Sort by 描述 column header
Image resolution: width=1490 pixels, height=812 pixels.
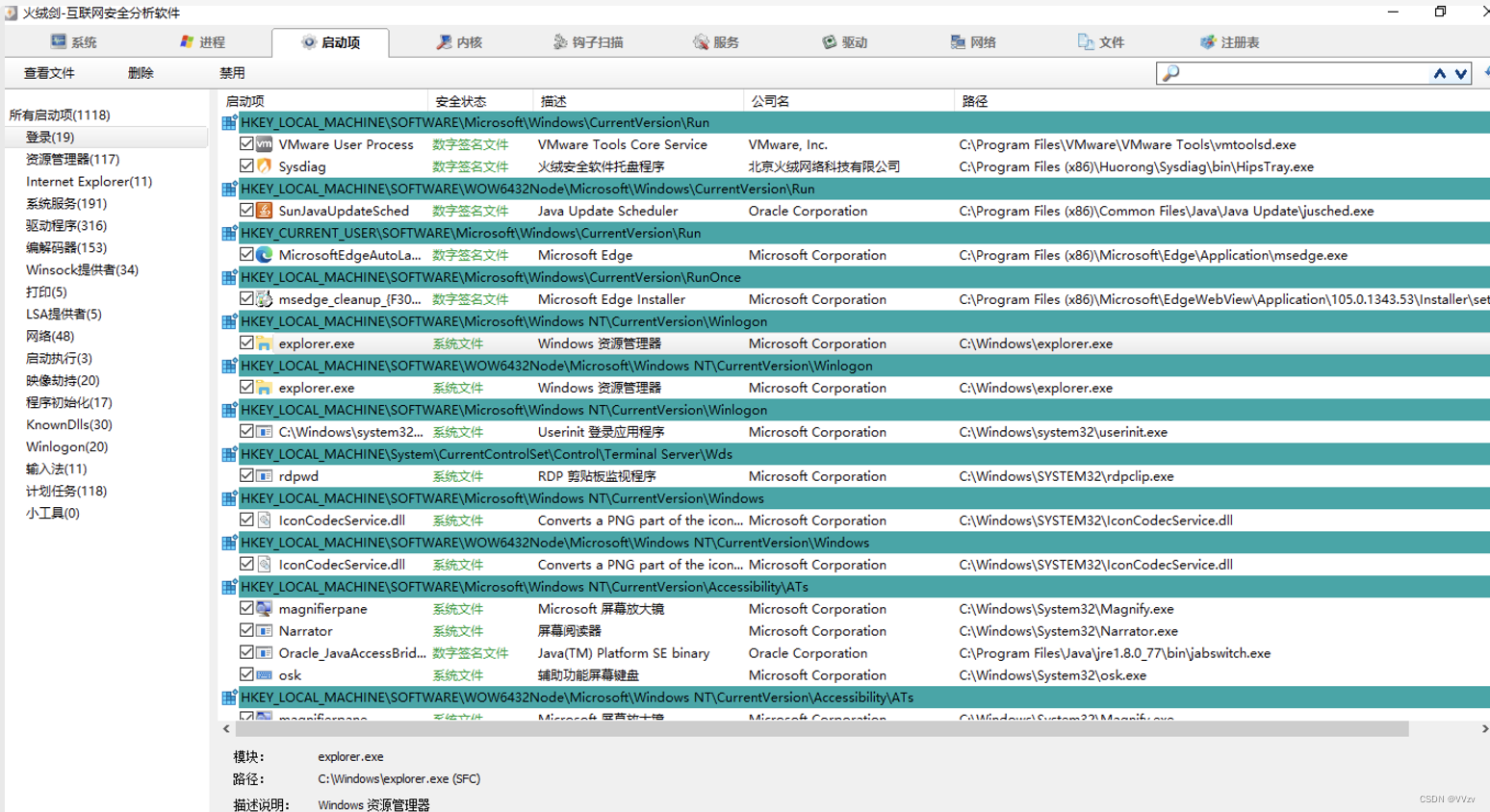(637, 101)
